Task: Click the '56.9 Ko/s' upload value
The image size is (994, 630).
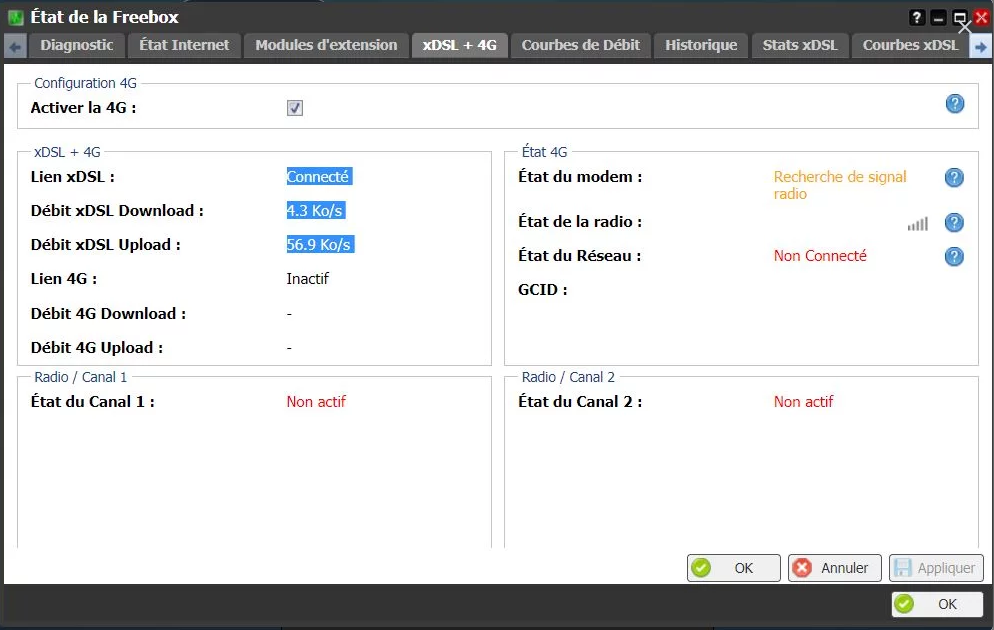Action: [320, 245]
